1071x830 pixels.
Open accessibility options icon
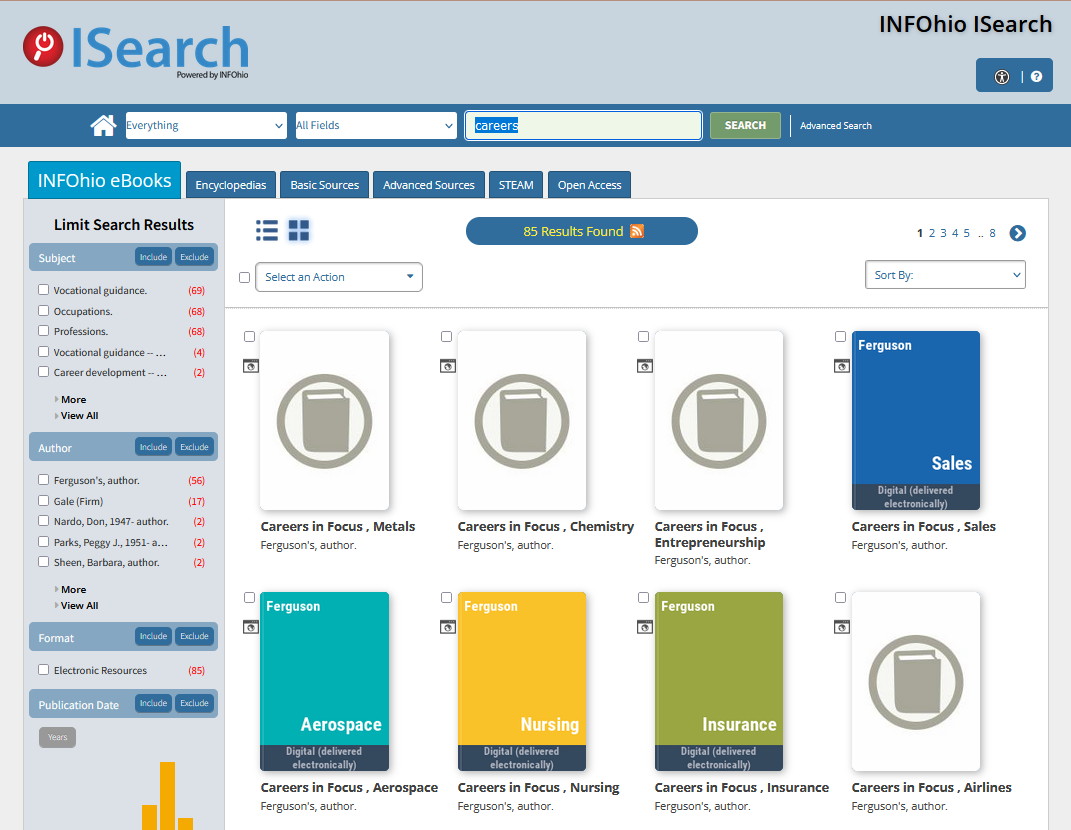tap(1001, 77)
